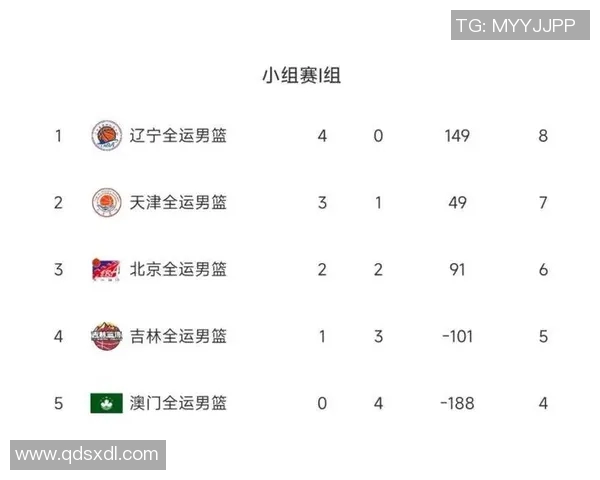Open 澳门全运男篮 team name
Screen dimensions: 600x480
(x=178, y=403)
